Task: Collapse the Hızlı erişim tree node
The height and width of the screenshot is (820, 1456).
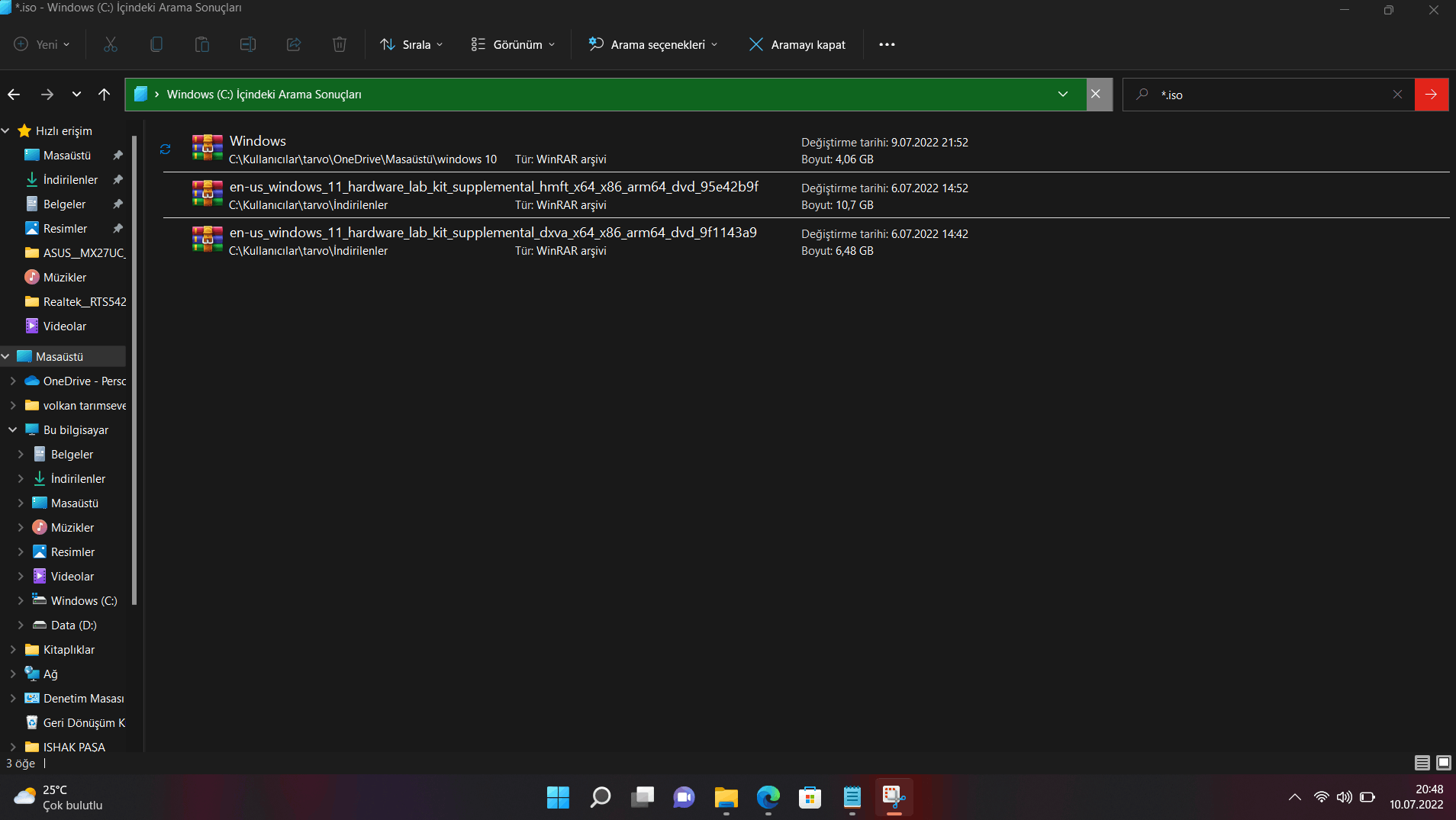Action: coord(6,131)
